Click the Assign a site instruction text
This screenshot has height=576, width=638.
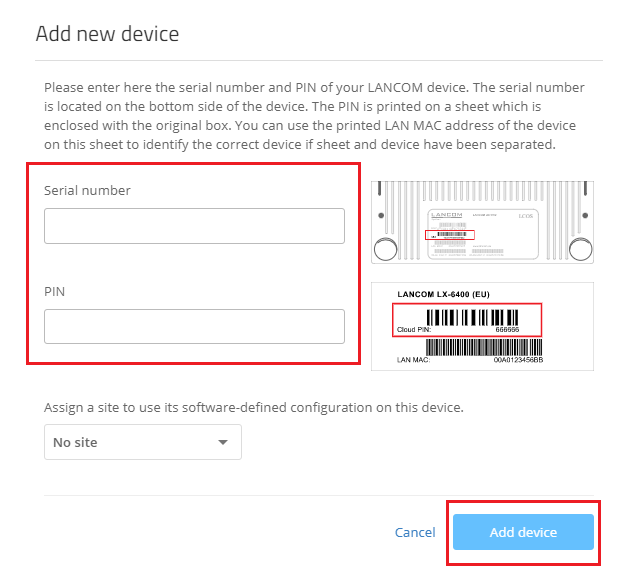tap(253, 408)
